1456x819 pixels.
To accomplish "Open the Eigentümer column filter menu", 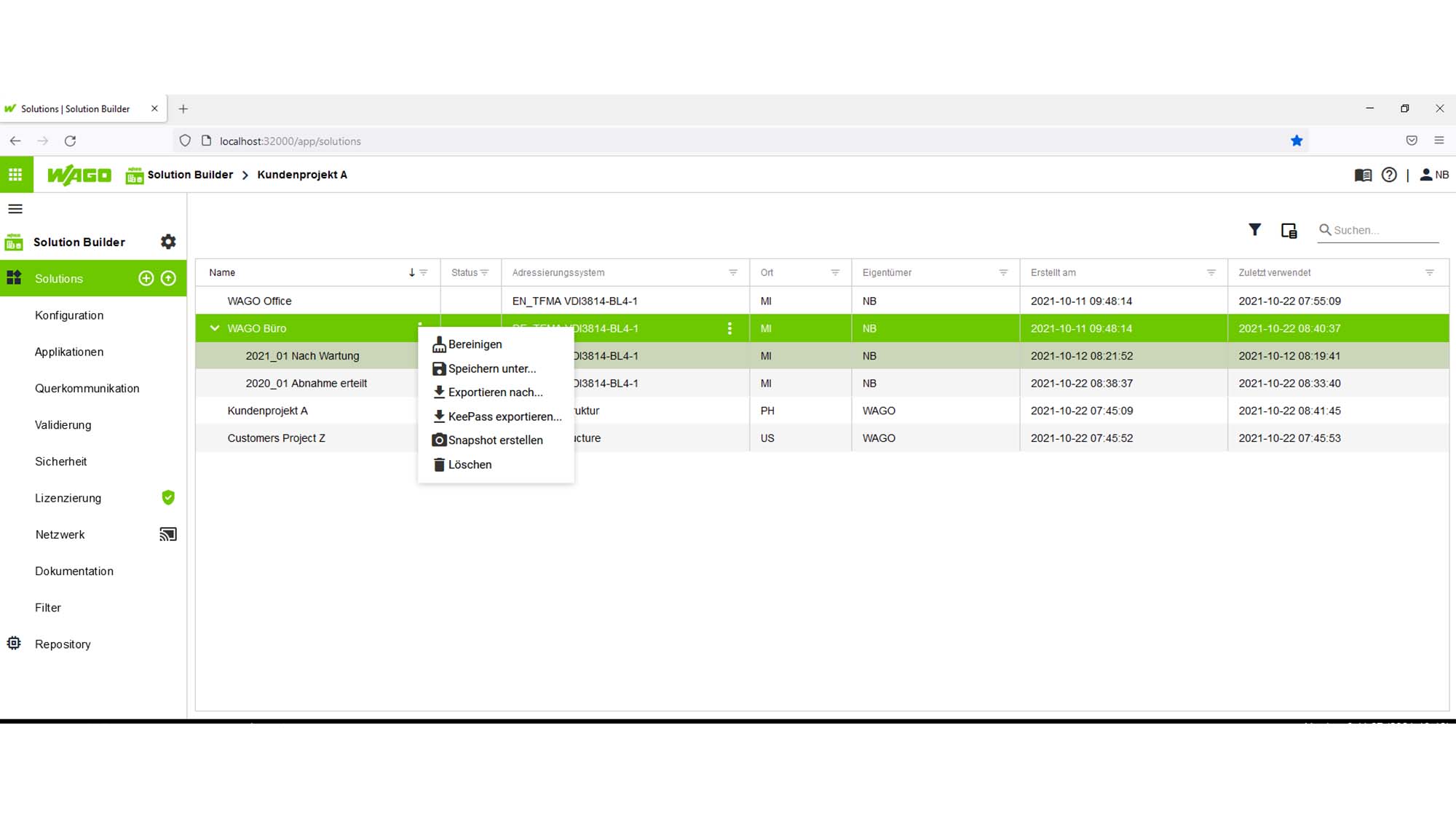I will [1003, 272].
